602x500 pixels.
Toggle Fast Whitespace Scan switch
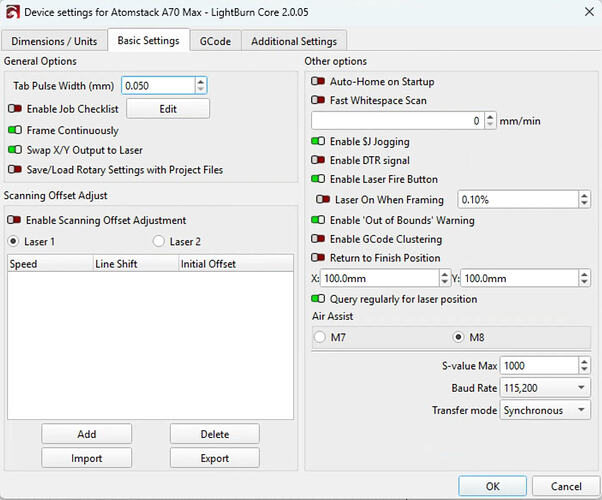pos(318,100)
